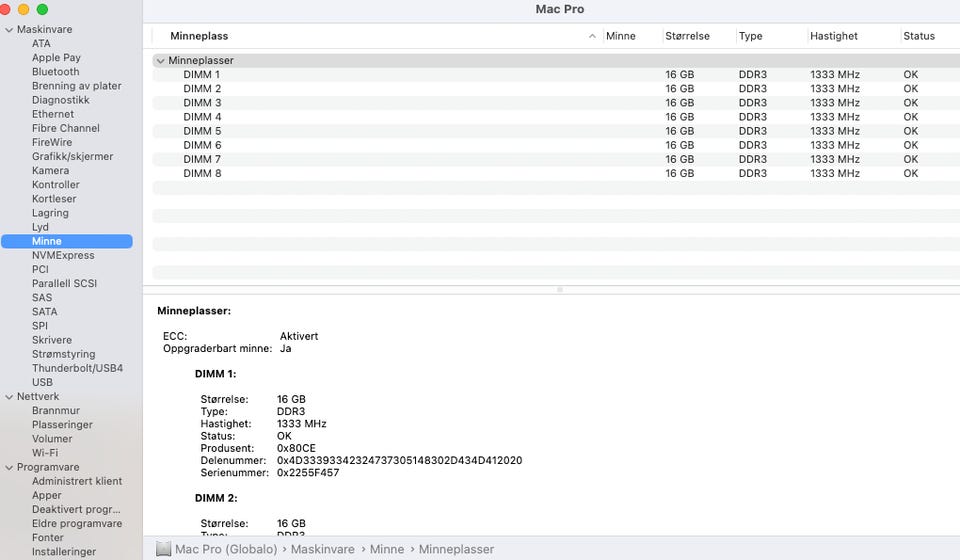This screenshot has width=960, height=560.
Task: Select Plasseringer network item
Action: [62, 425]
